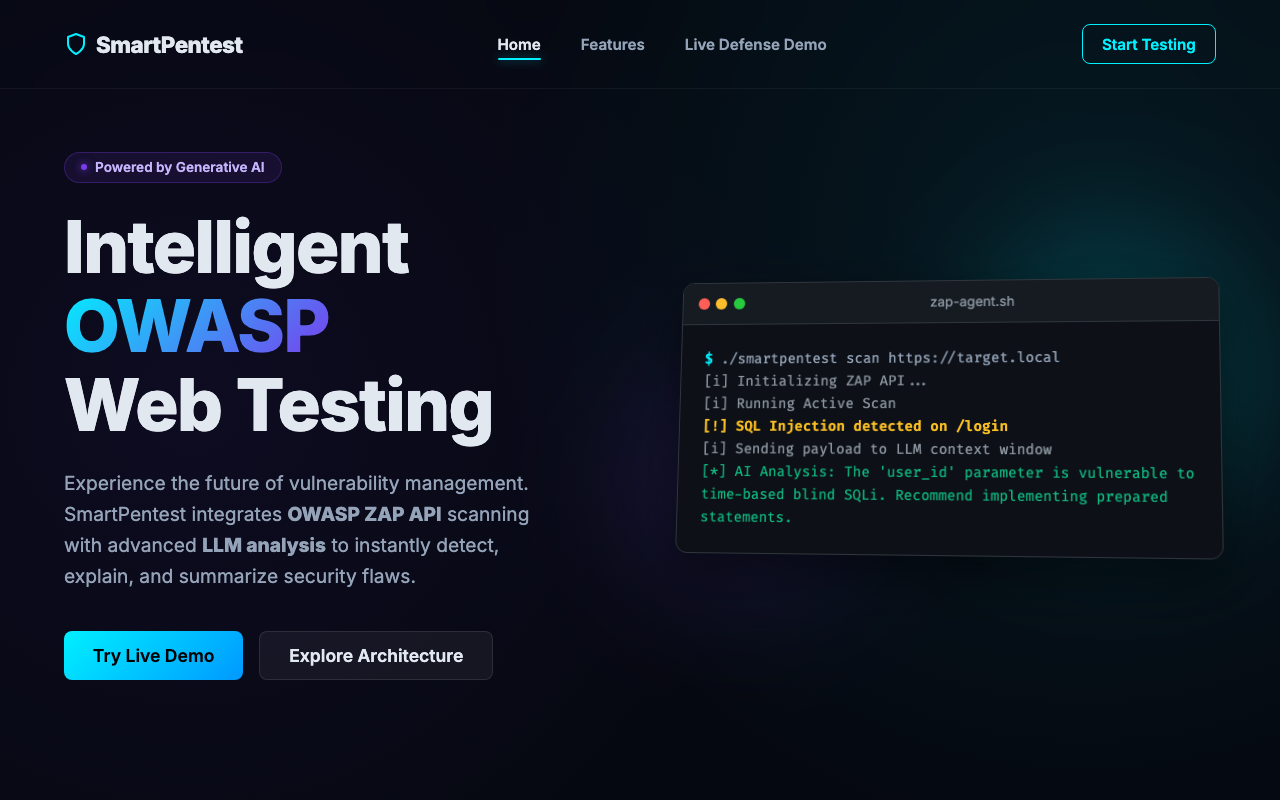Launch the Try Live Demo button
Viewport: 1280px width, 800px height.
153,655
